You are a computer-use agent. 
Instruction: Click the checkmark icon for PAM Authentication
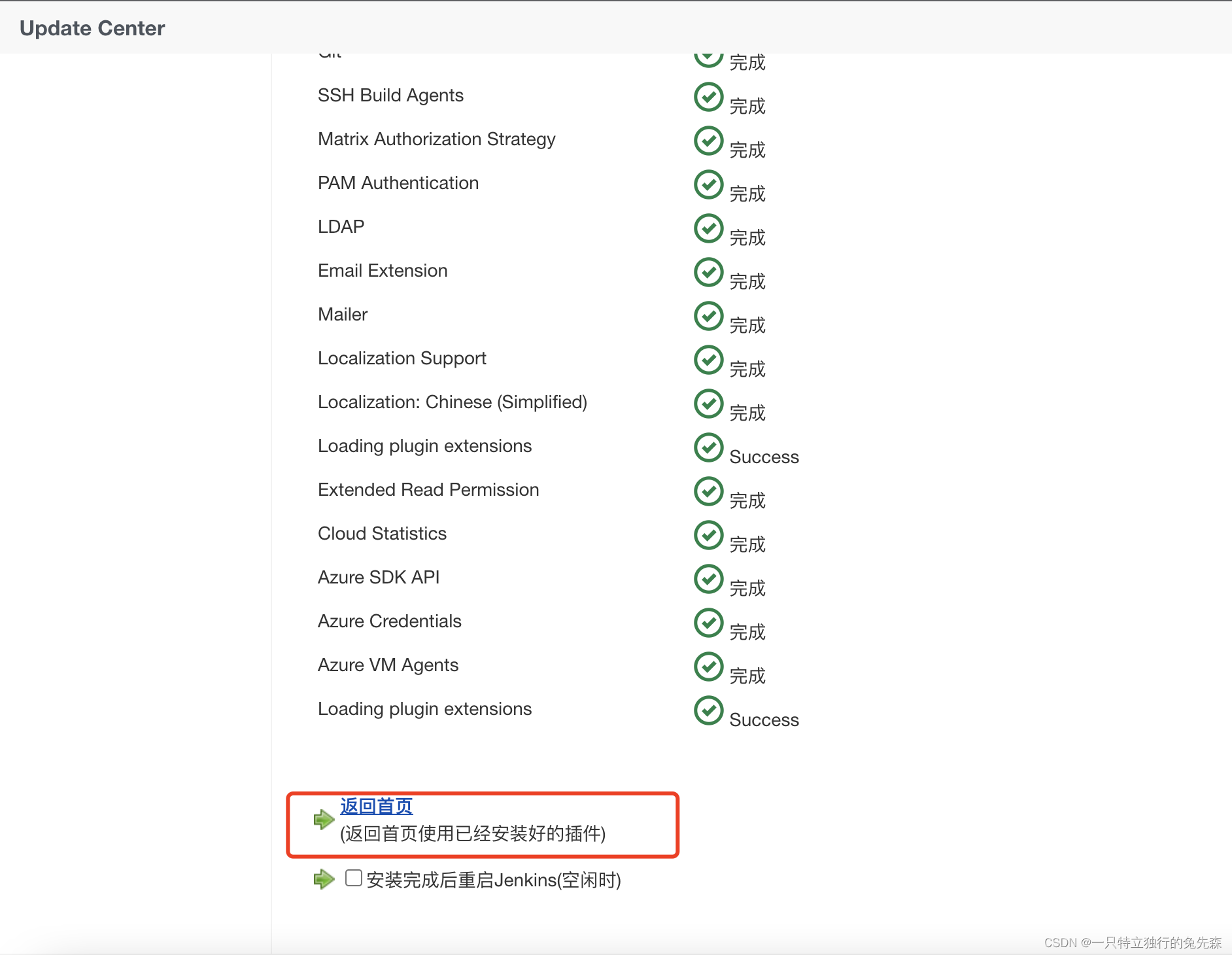[708, 184]
